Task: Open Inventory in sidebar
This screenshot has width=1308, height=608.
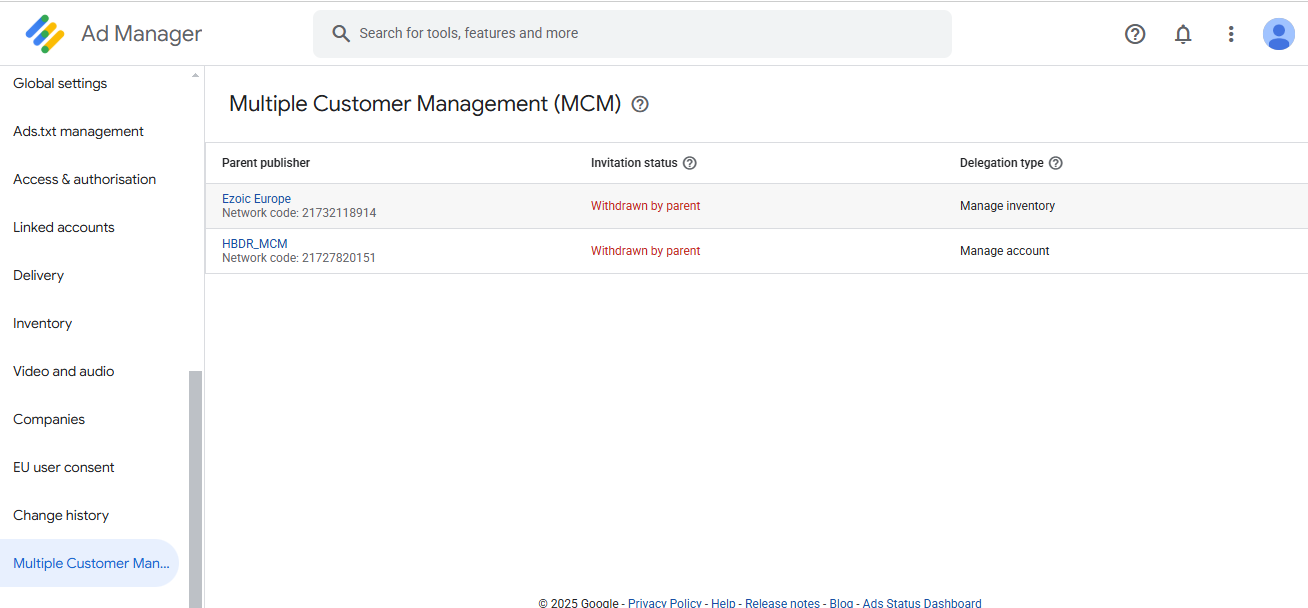Action: tap(42, 323)
